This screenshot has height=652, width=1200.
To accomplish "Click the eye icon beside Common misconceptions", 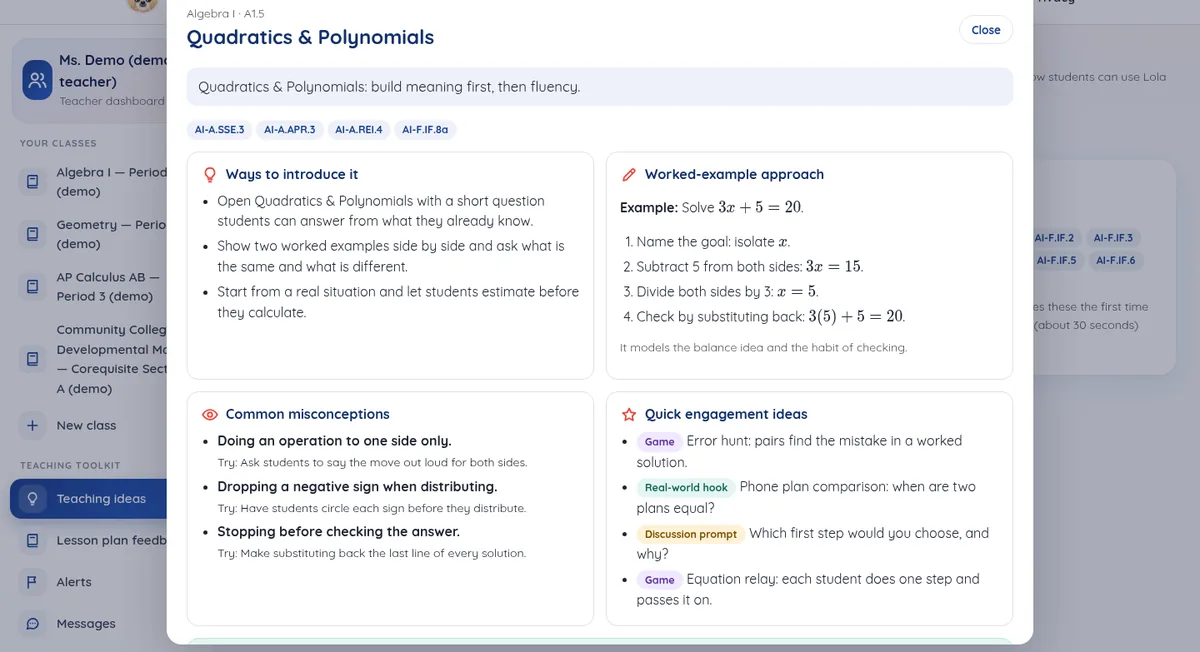I will coord(210,414).
